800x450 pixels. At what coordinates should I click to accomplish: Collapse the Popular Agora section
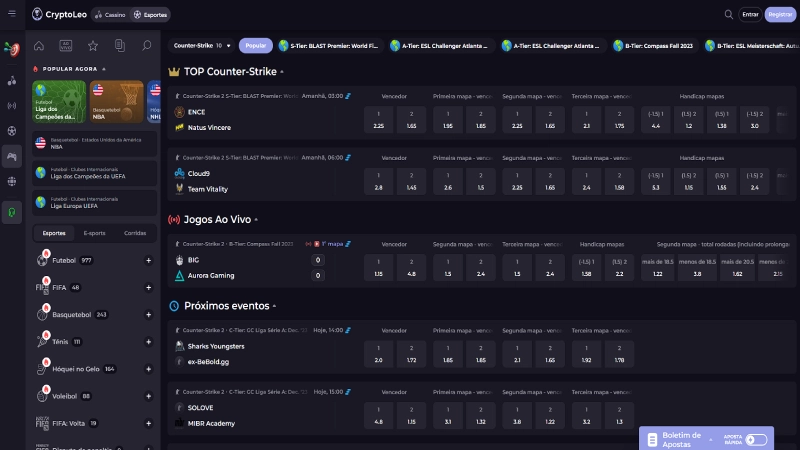click(104, 69)
